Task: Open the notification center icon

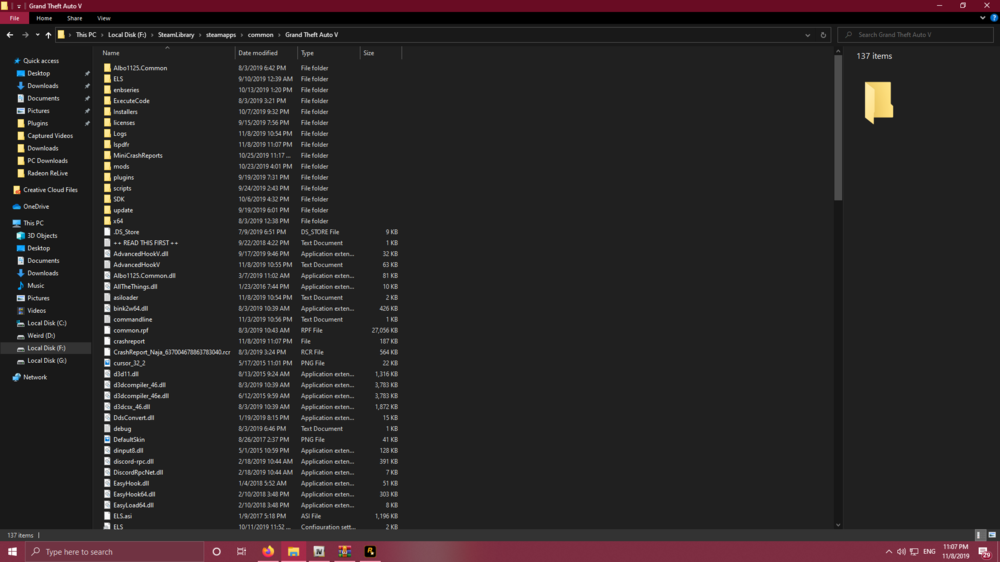Action: 985,552
